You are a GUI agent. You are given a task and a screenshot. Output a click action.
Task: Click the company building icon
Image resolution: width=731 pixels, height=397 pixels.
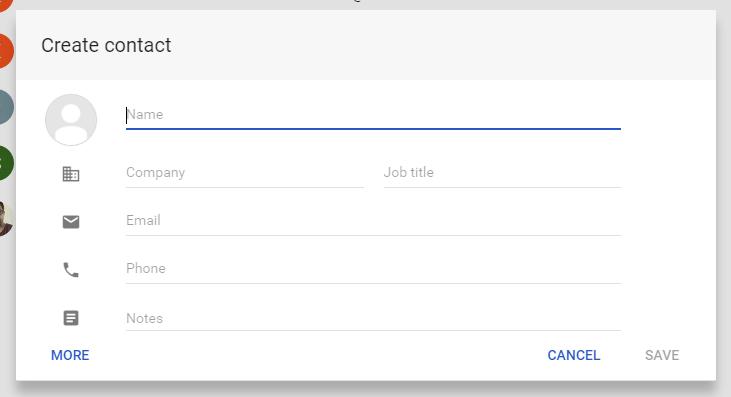coord(71,174)
